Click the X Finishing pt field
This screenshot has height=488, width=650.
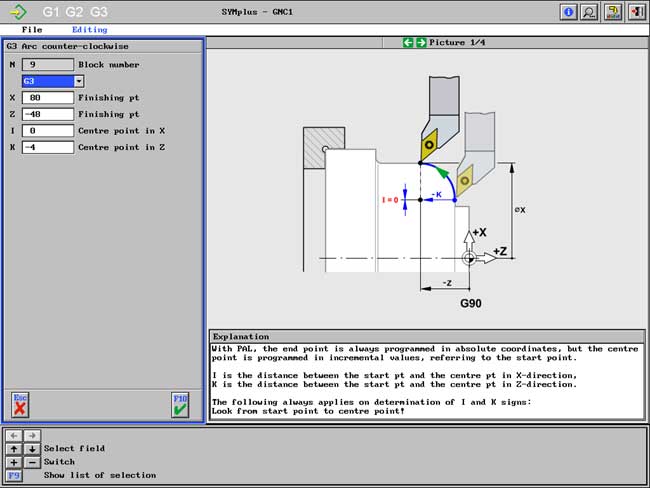coord(47,98)
